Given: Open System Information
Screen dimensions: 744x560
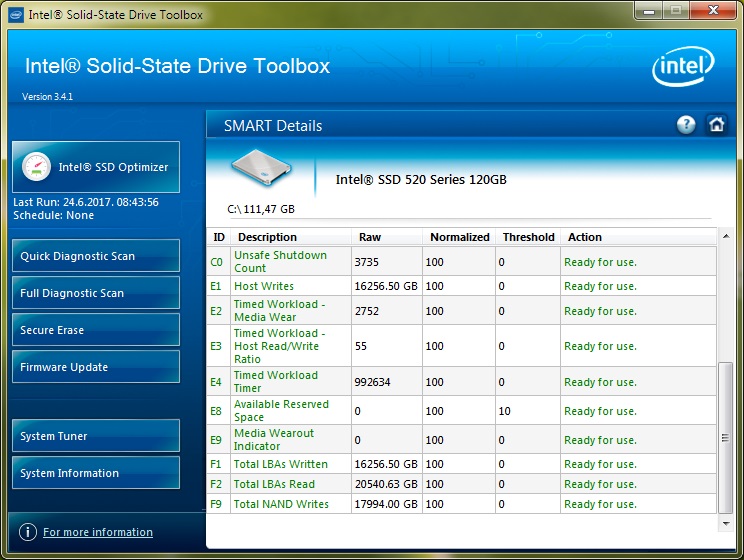Looking at the screenshot, I should 96,473.
